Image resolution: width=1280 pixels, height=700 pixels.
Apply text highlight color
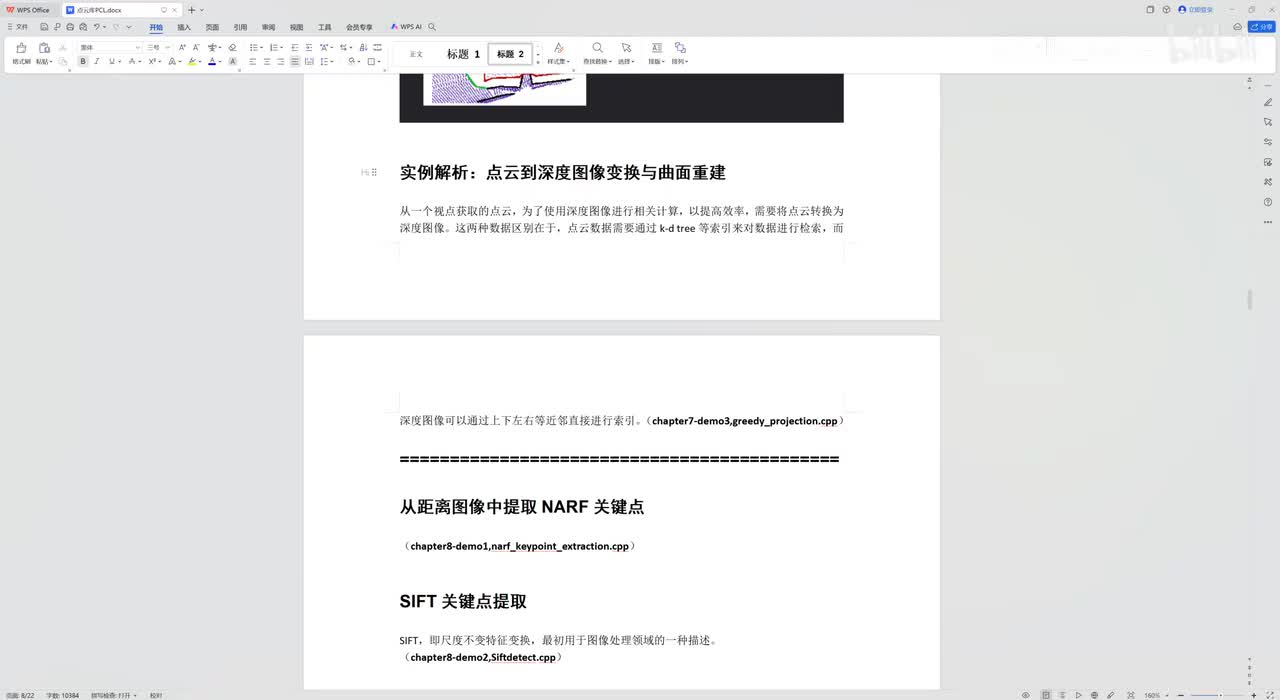click(x=192, y=61)
